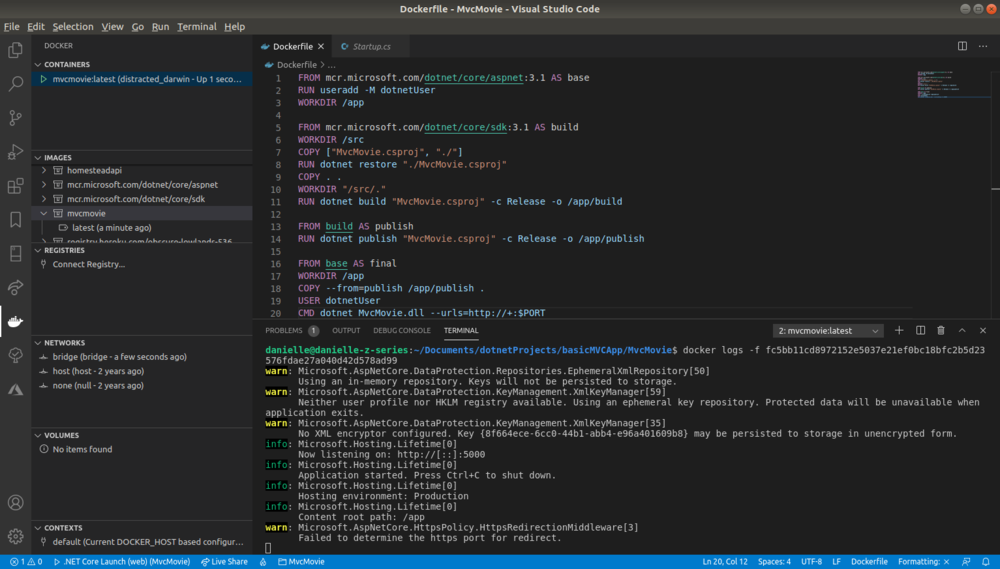This screenshot has height=569, width=1000.
Task: Click Connect Registry...
Action: (x=89, y=264)
